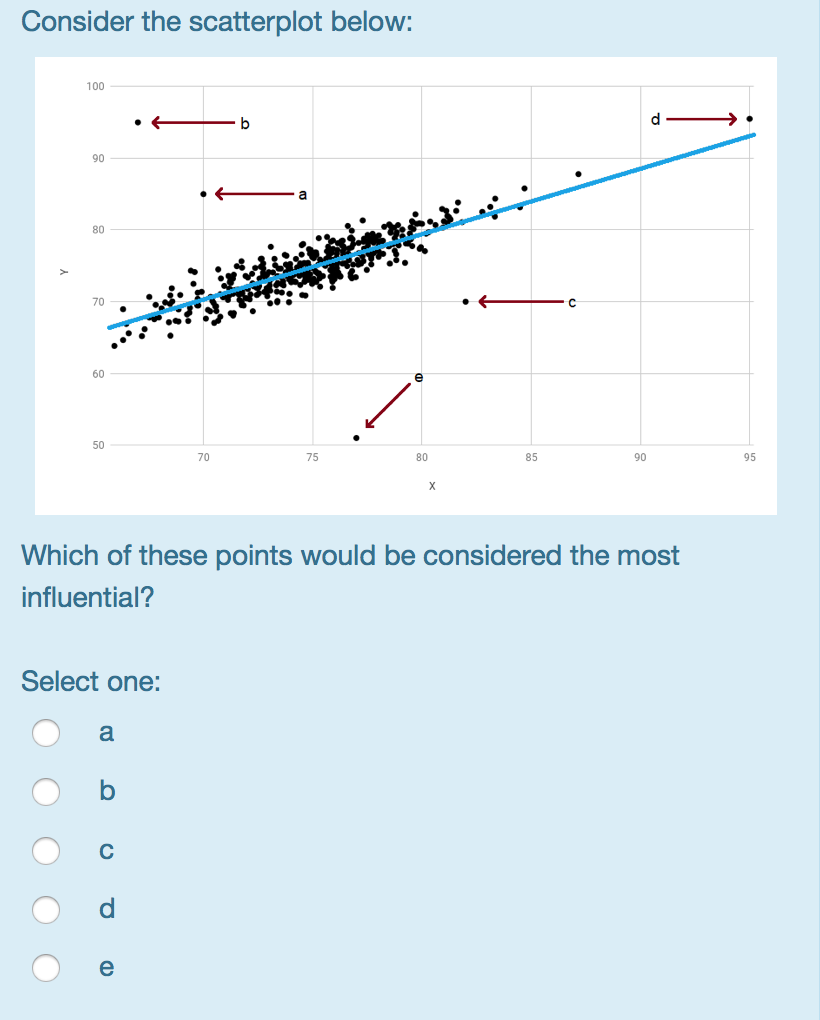Click the outlier dot below the e arrow
The image size is (820, 1020).
click(356, 437)
